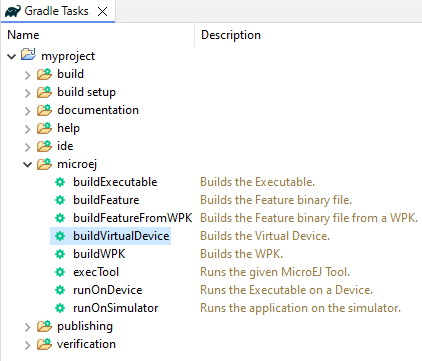The height and width of the screenshot is (361, 422).
Task: Select the runOnDevice task
Action: pyautogui.click(x=108, y=290)
